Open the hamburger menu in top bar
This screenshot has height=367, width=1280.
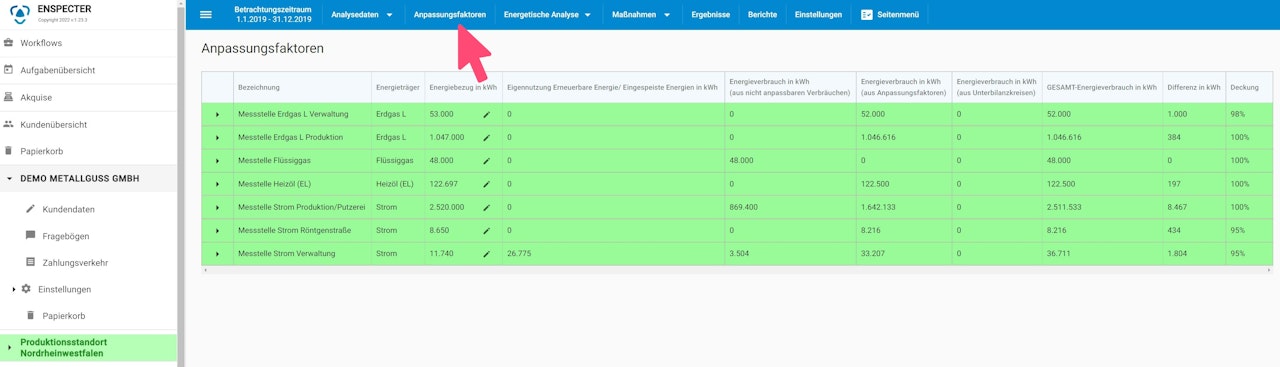click(206, 15)
